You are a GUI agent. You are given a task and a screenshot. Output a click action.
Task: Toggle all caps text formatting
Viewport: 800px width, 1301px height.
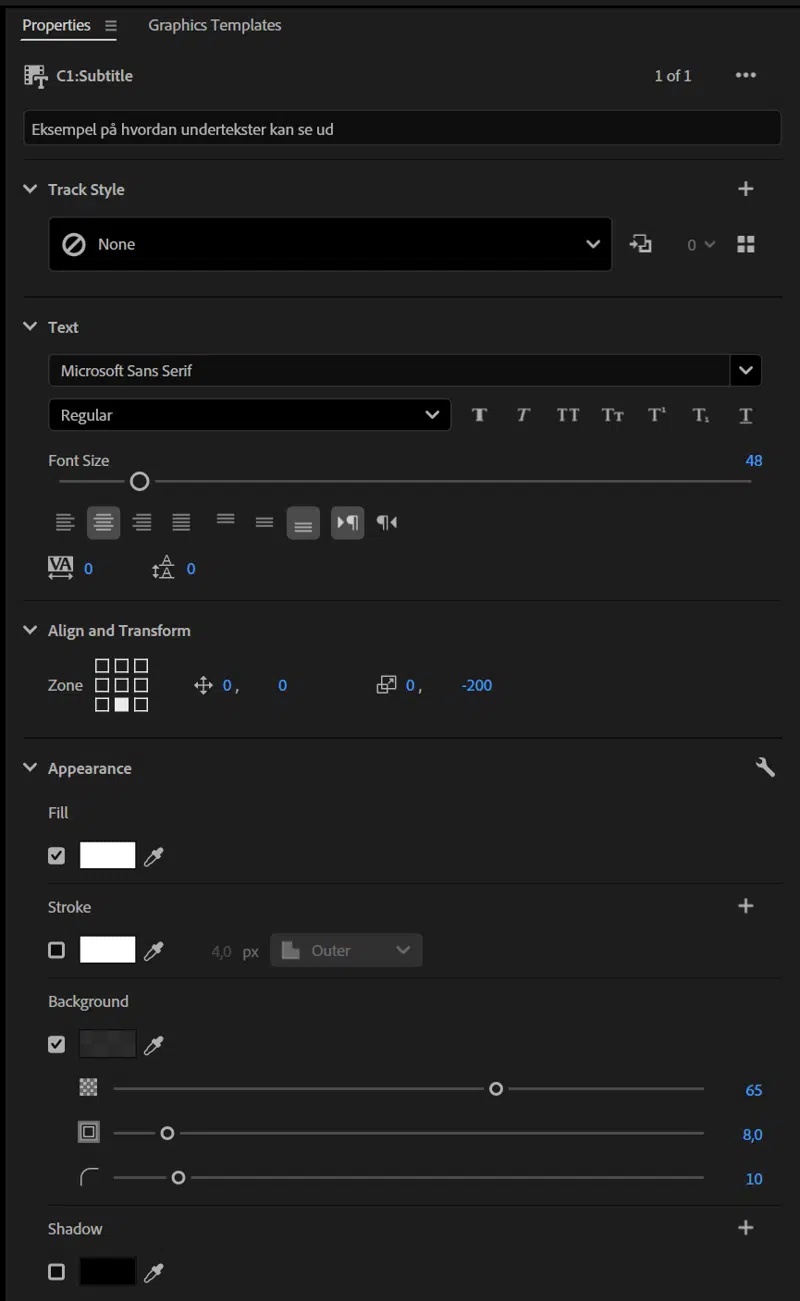point(567,414)
